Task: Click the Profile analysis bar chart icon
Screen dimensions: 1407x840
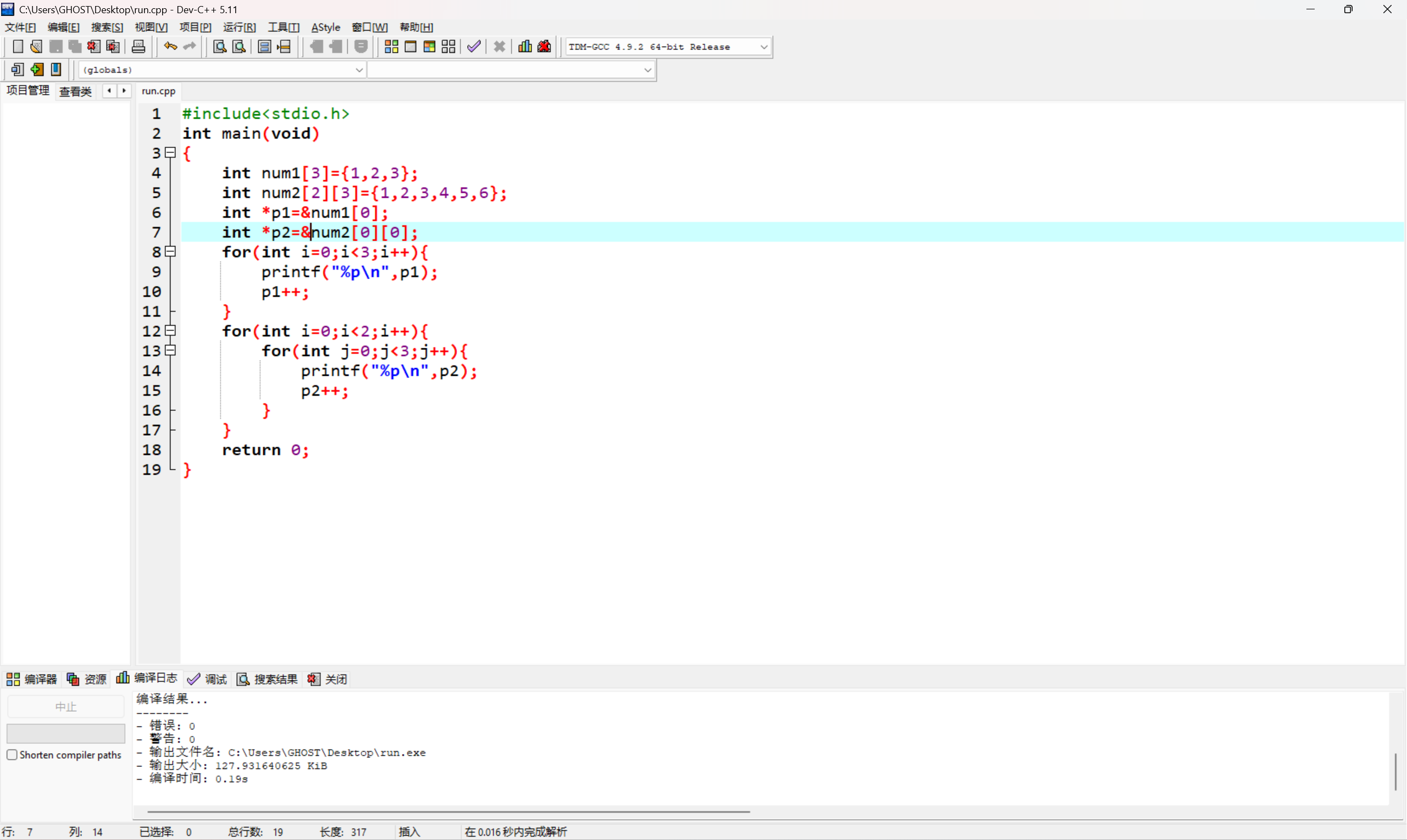Action: coord(525,46)
